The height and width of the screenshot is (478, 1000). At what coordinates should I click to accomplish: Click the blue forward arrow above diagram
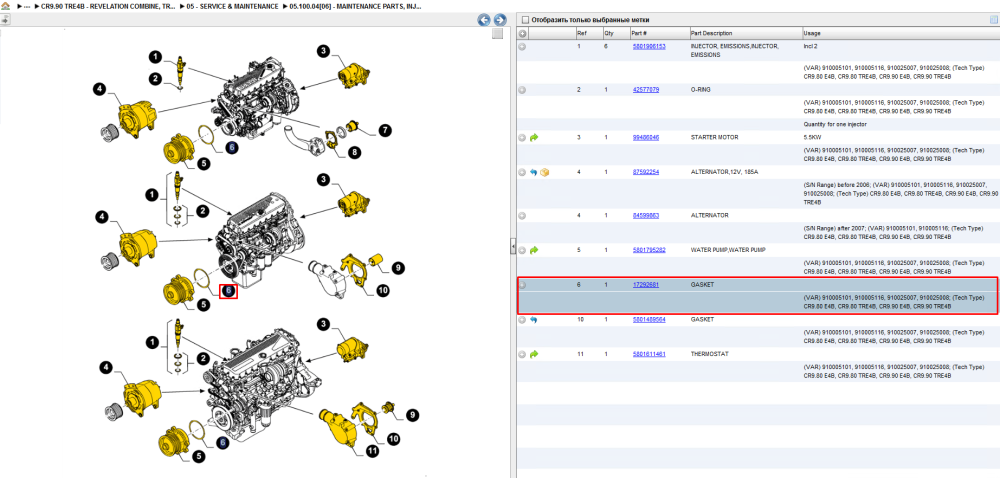(500, 20)
